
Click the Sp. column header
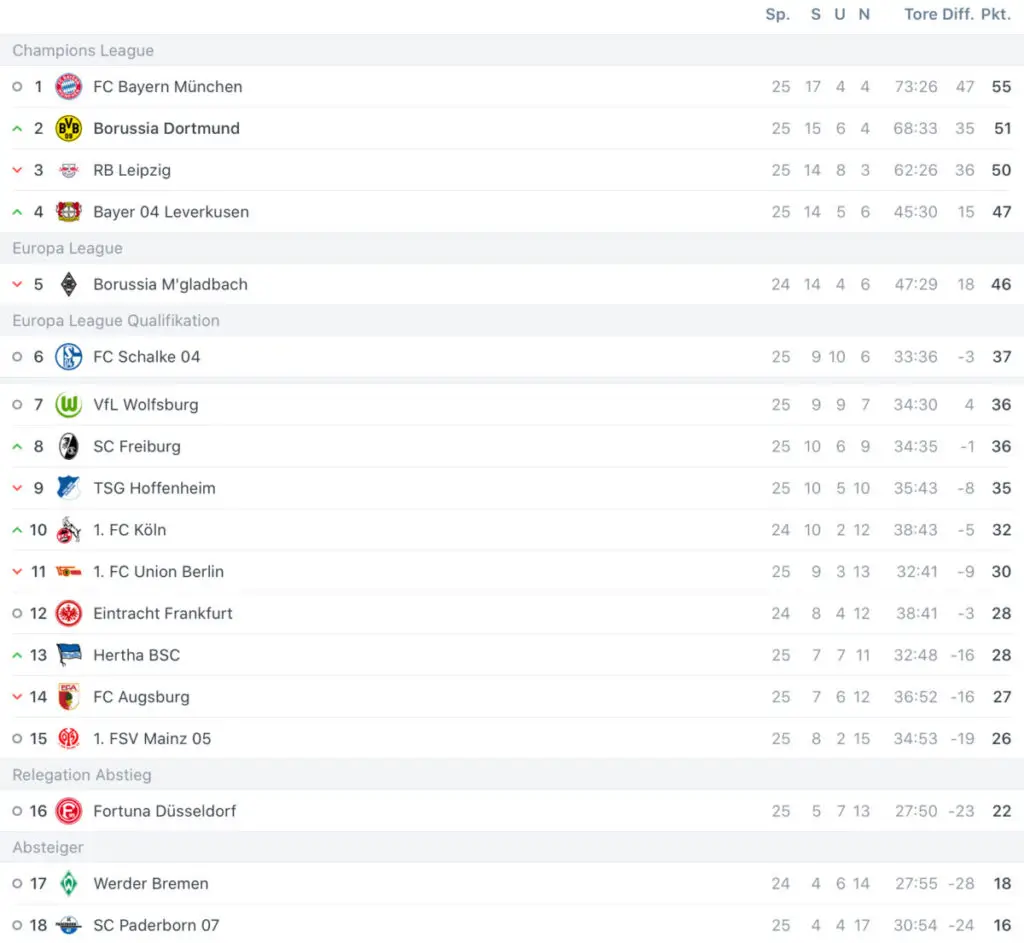(778, 14)
